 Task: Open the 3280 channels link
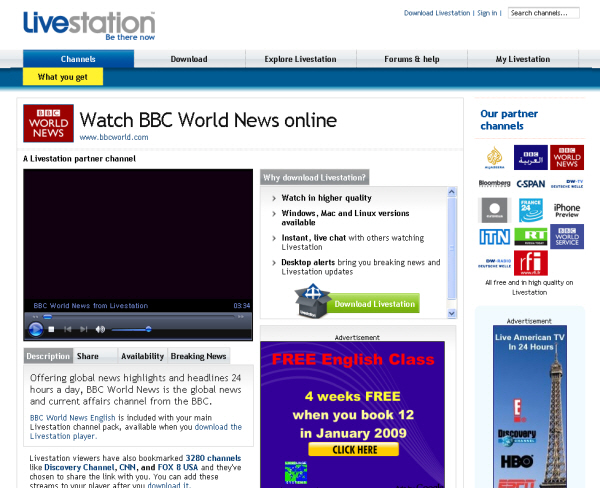[213, 458]
